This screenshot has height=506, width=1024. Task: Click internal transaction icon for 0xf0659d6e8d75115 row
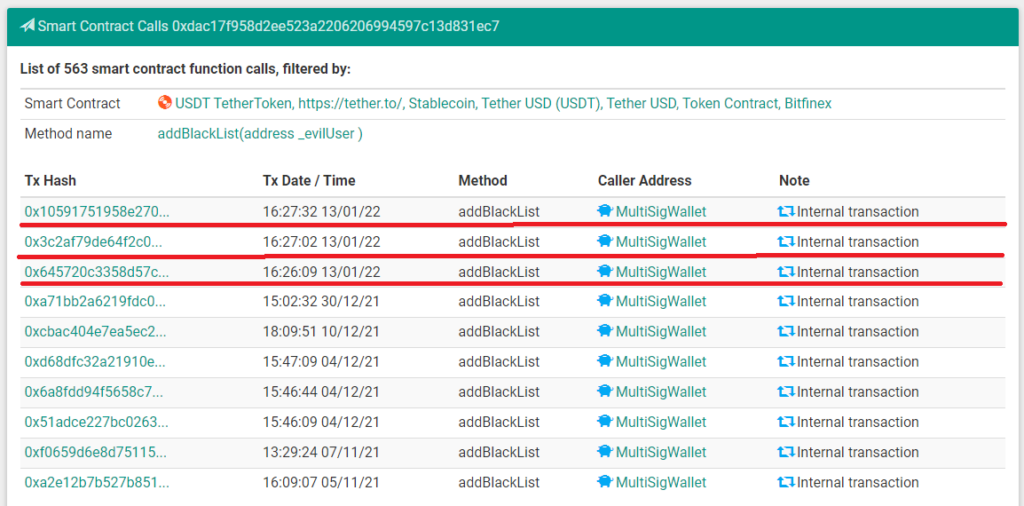pyautogui.click(x=786, y=452)
